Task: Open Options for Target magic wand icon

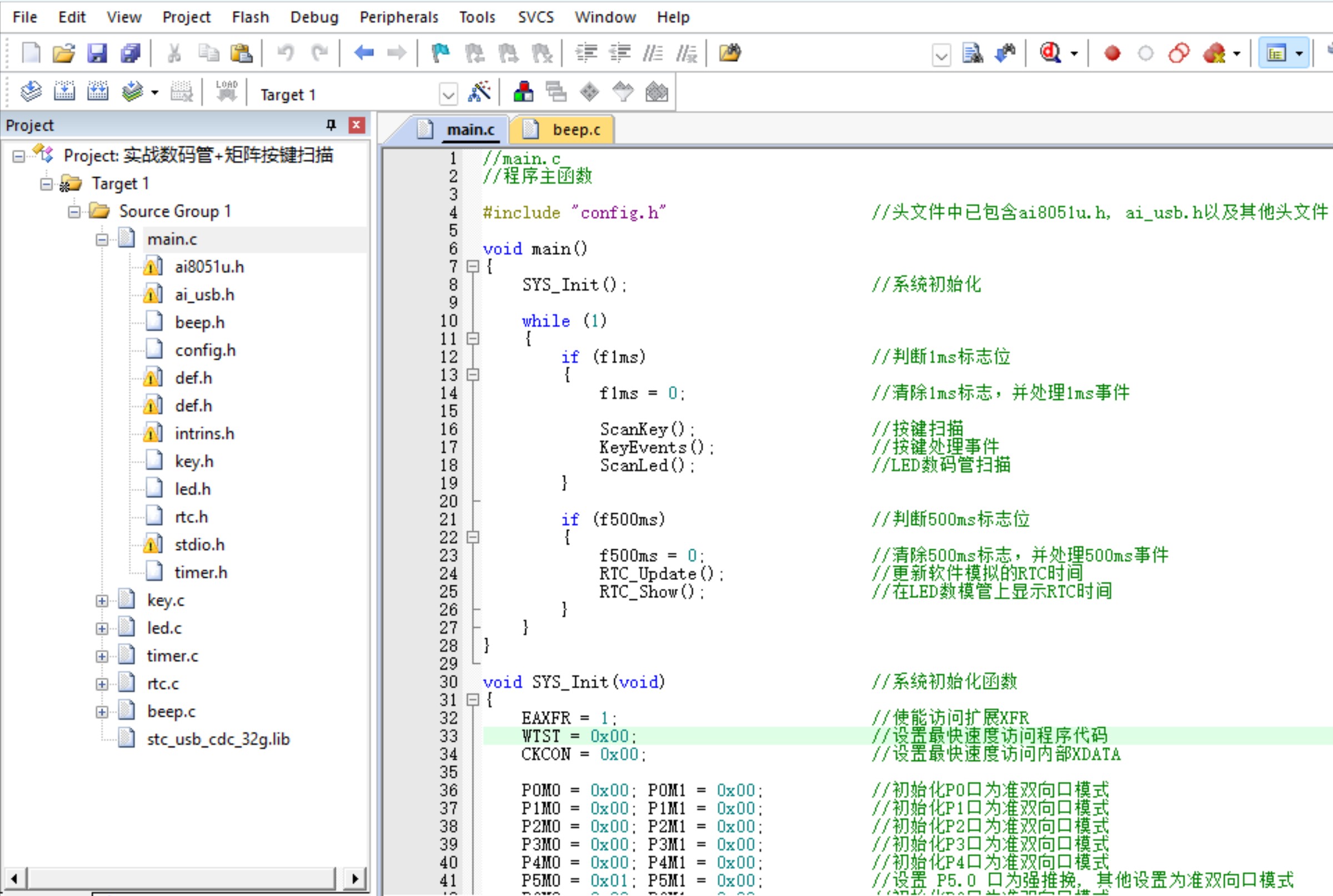Action: coord(479,92)
